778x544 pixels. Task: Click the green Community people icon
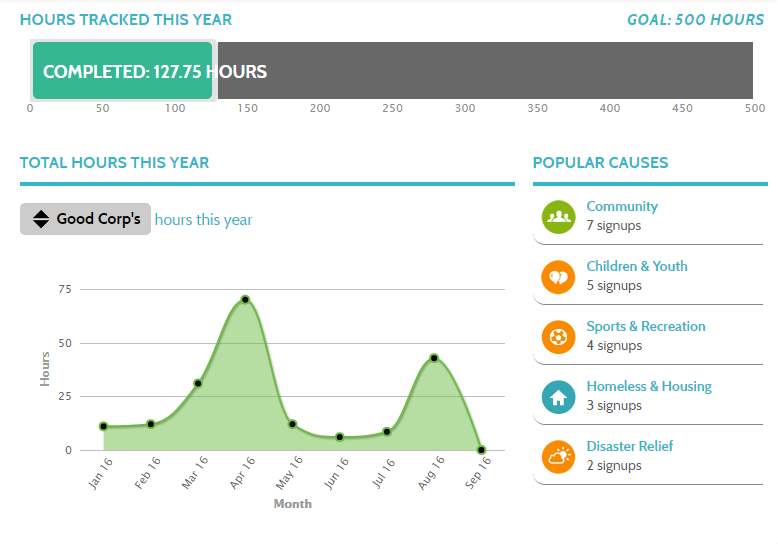point(558,217)
